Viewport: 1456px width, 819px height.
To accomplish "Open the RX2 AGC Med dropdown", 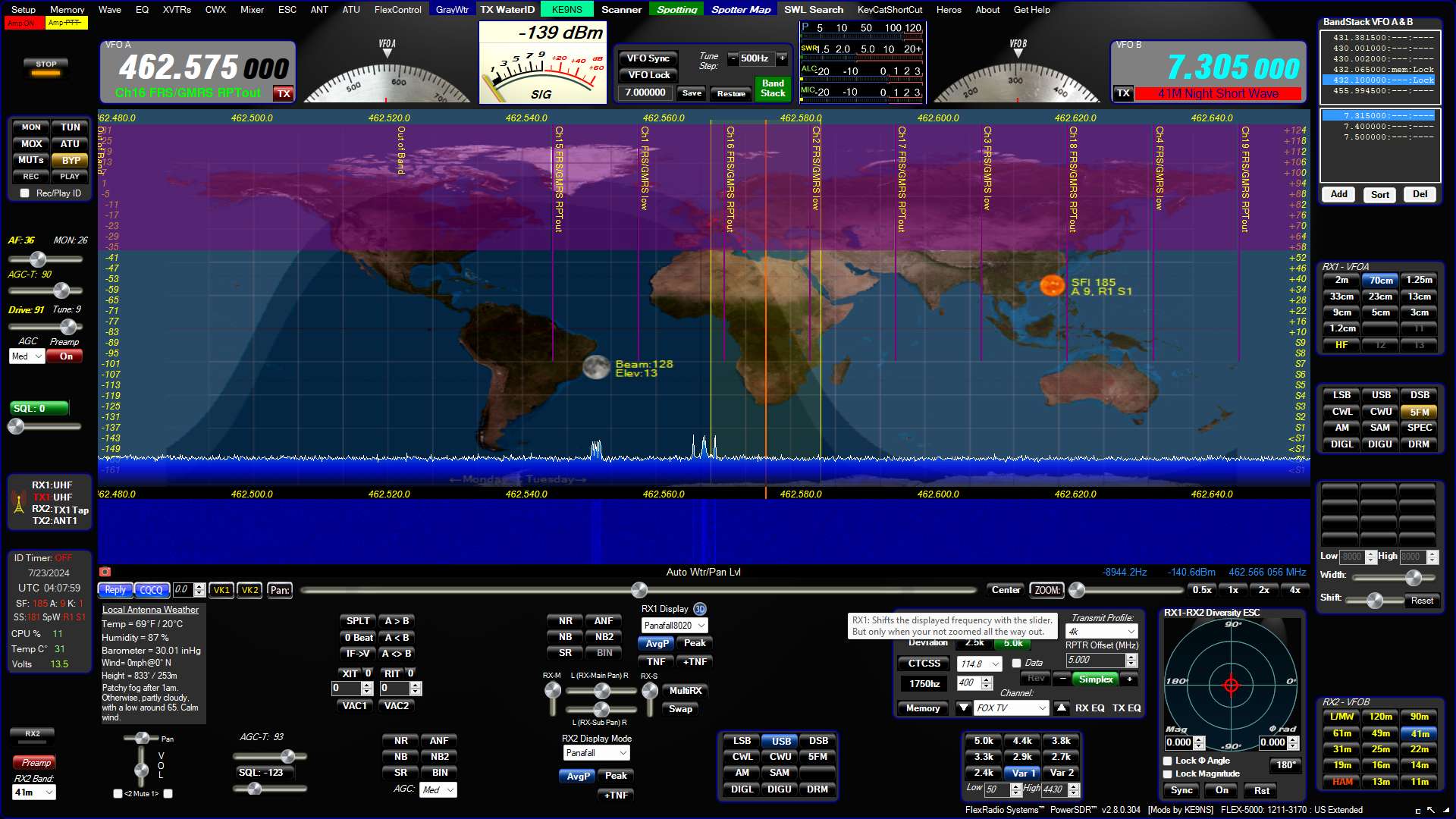I will click(438, 789).
